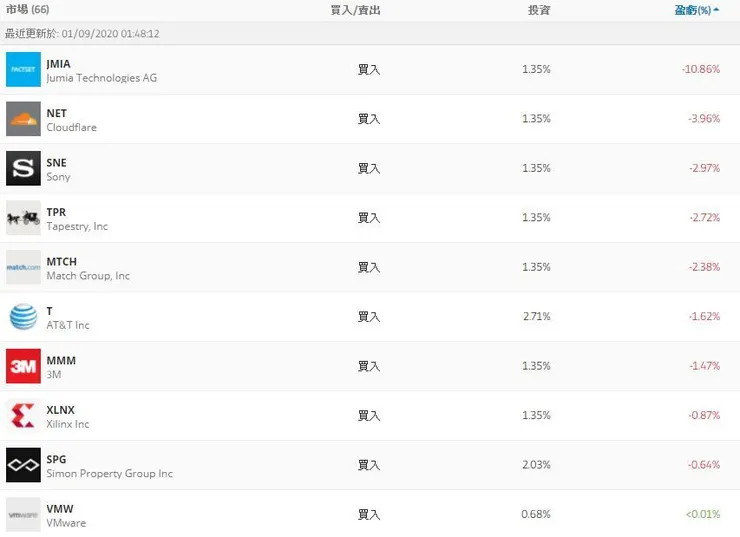Click the 買入 label for Sony

click(369, 168)
